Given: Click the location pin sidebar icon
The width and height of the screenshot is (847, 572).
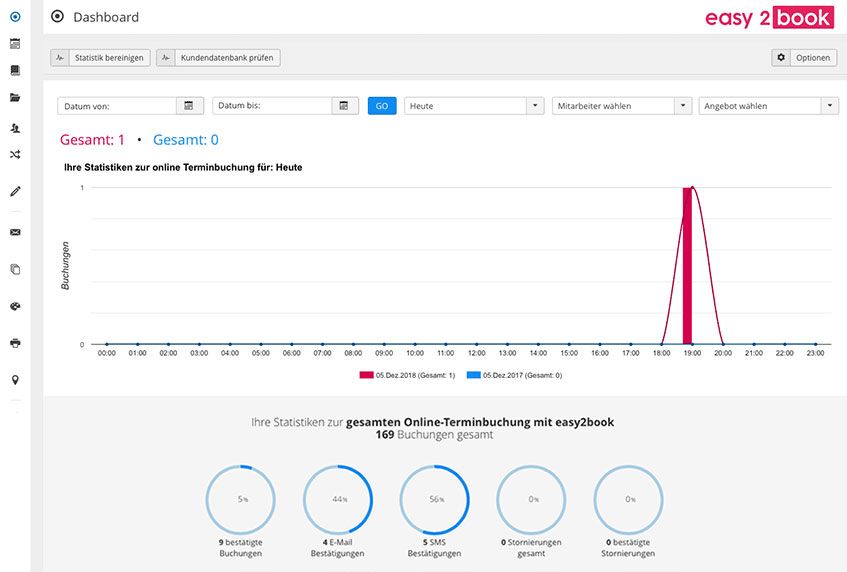Looking at the screenshot, I should click(x=15, y=380).
